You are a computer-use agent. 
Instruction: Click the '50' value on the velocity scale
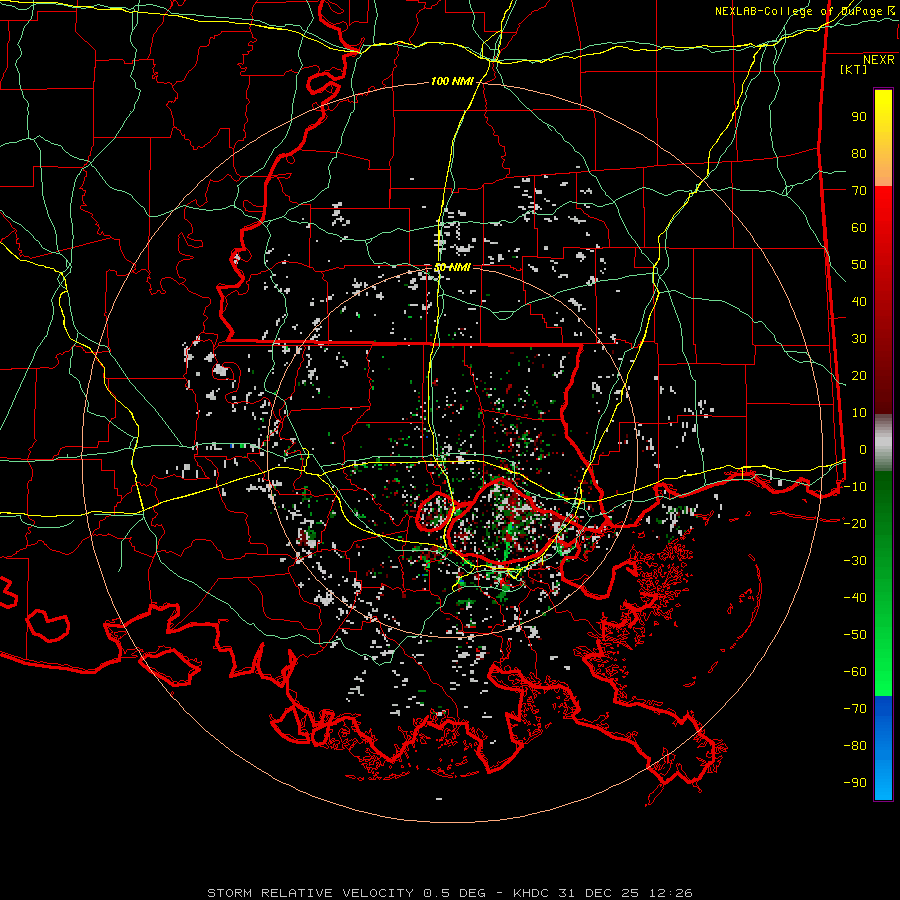tap(859, 265)
